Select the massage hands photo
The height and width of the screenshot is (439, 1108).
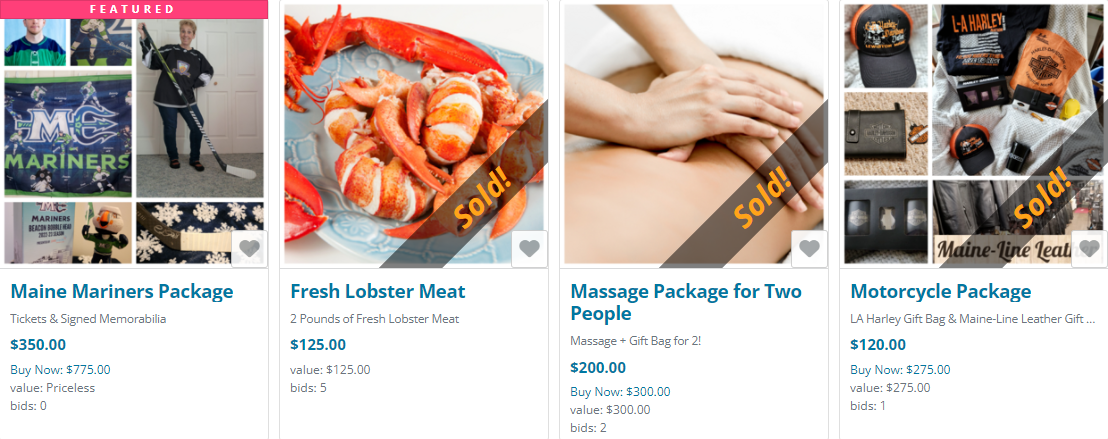tap(694, 134)
